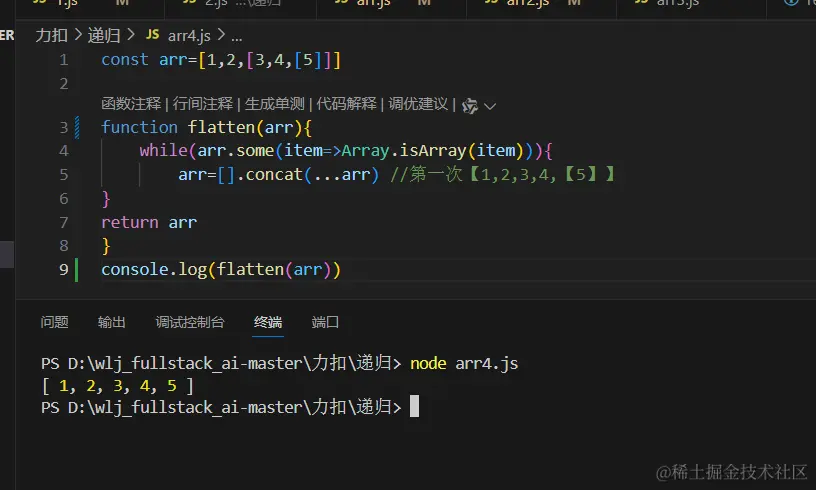The height and width of the screenshot is (490, 816).
Task: Open the breadcrumb ellipsis symbol segment
Action: 237,37
